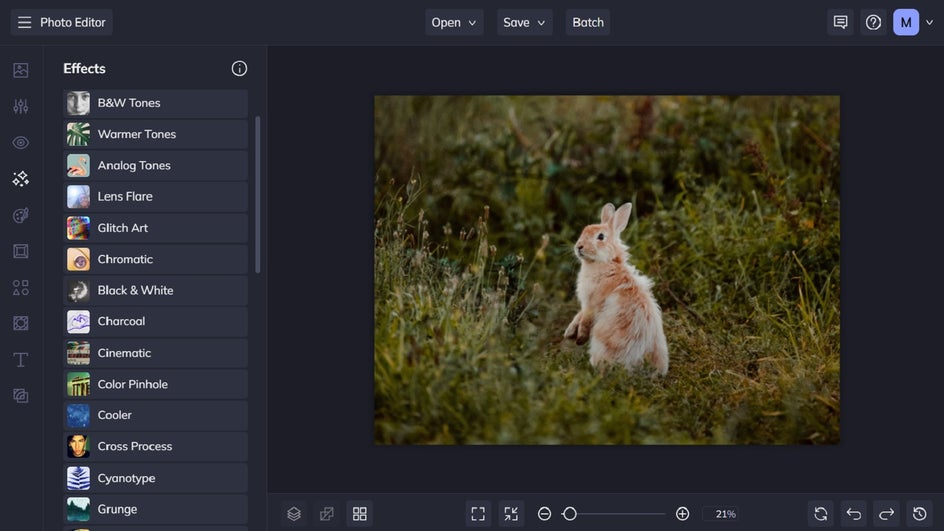Open the Artsy palette sidebar icon
This screenshot has height=531, width=944.
[20, 215]
